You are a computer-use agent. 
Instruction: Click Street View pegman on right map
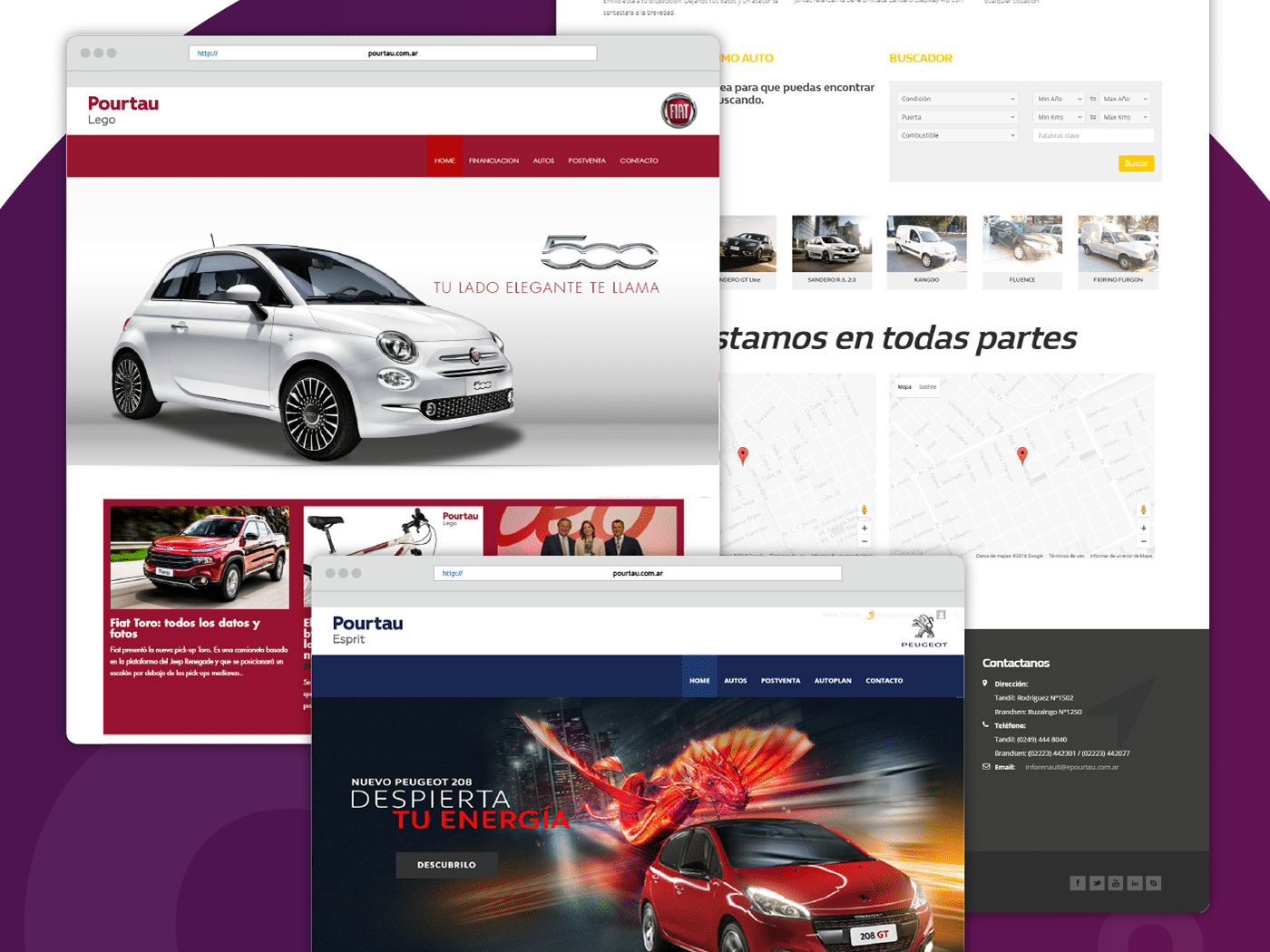click(x=1143, y=510)
